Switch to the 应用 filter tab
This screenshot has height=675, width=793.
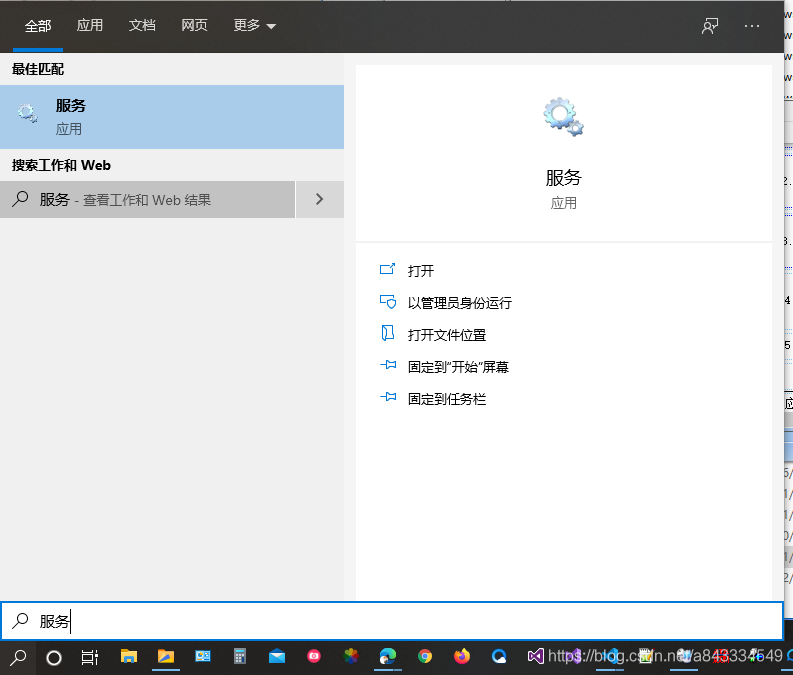90,25
